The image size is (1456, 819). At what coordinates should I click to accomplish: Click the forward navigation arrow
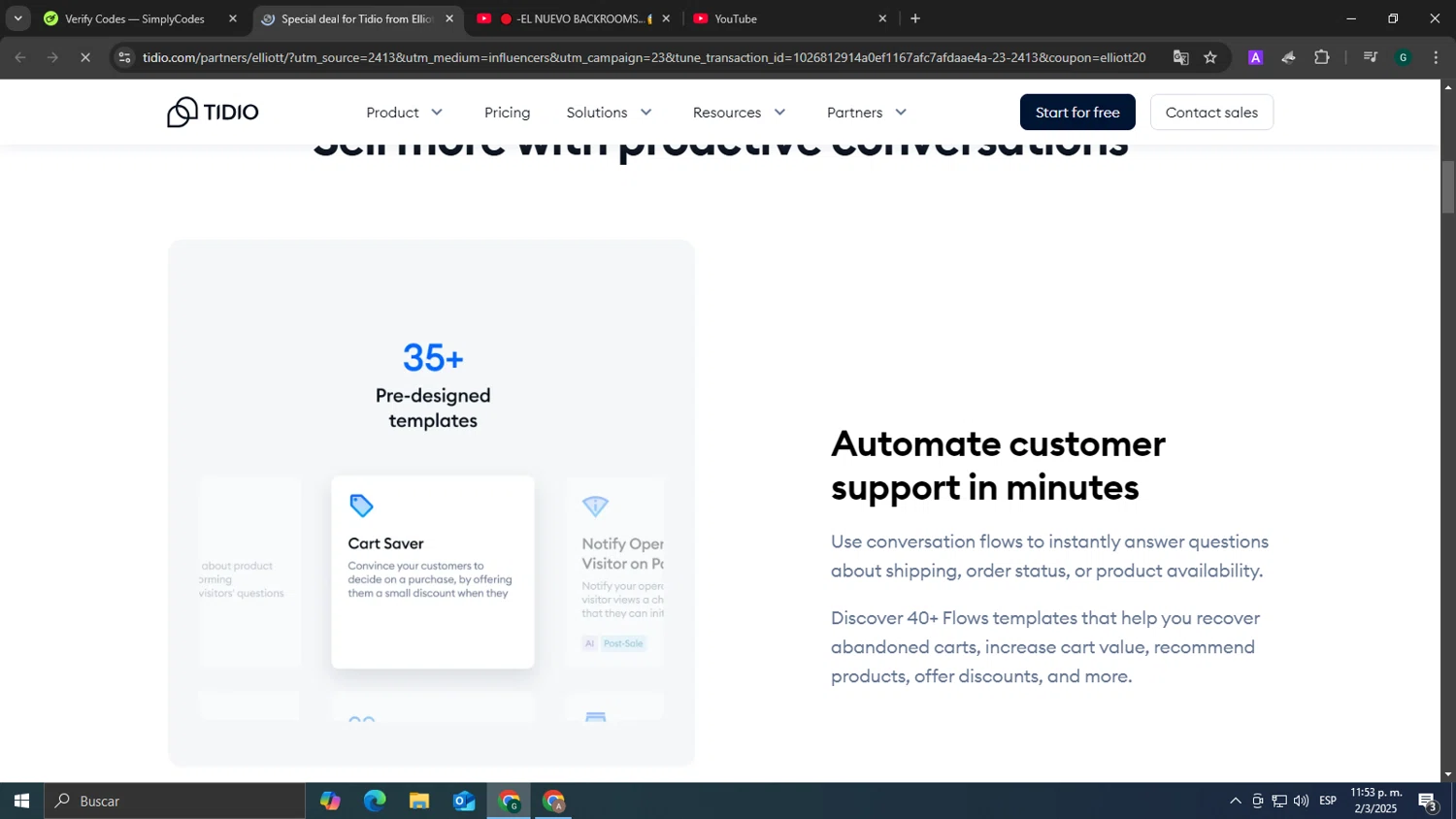click(x=52, y=58)
